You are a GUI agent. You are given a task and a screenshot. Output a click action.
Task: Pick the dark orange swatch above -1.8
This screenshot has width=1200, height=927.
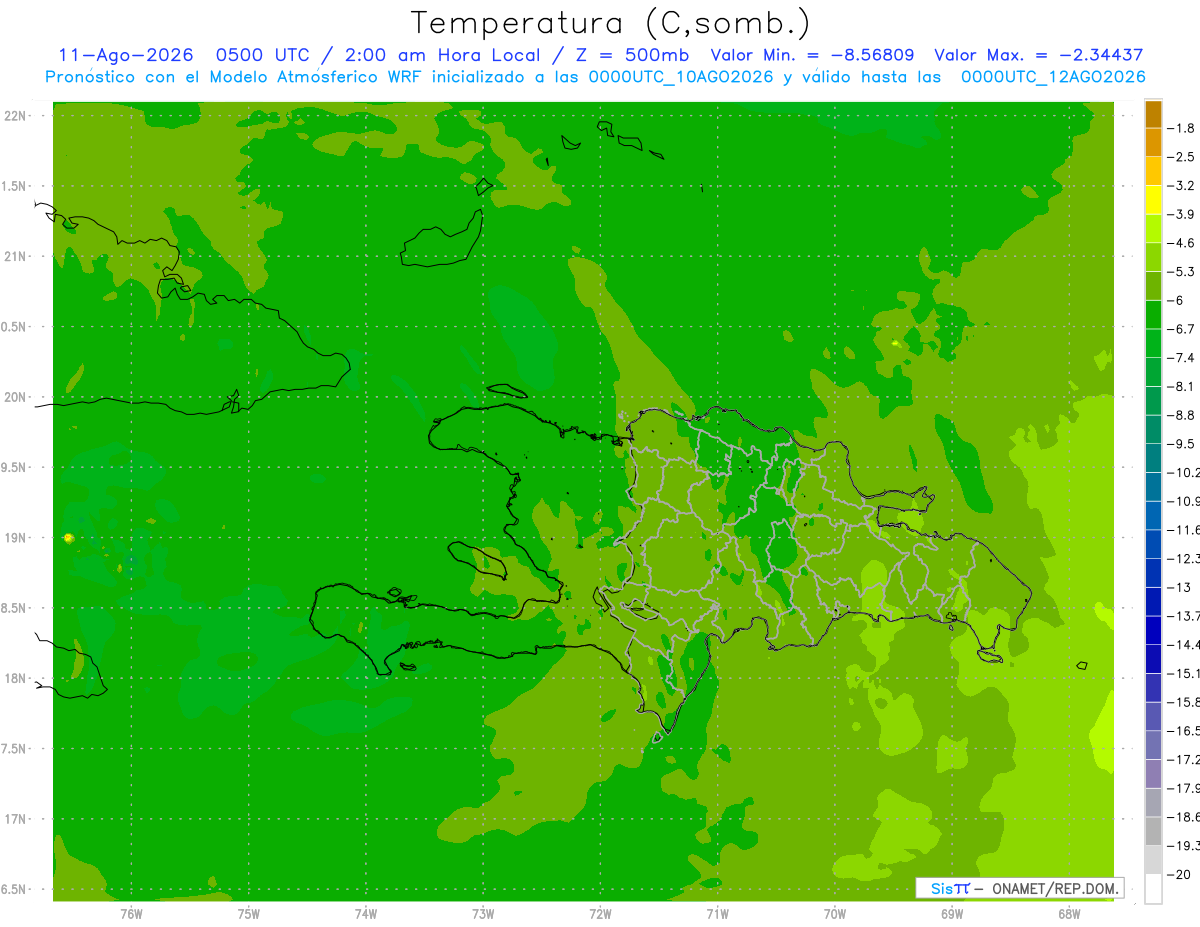[x=1153, y=114]
